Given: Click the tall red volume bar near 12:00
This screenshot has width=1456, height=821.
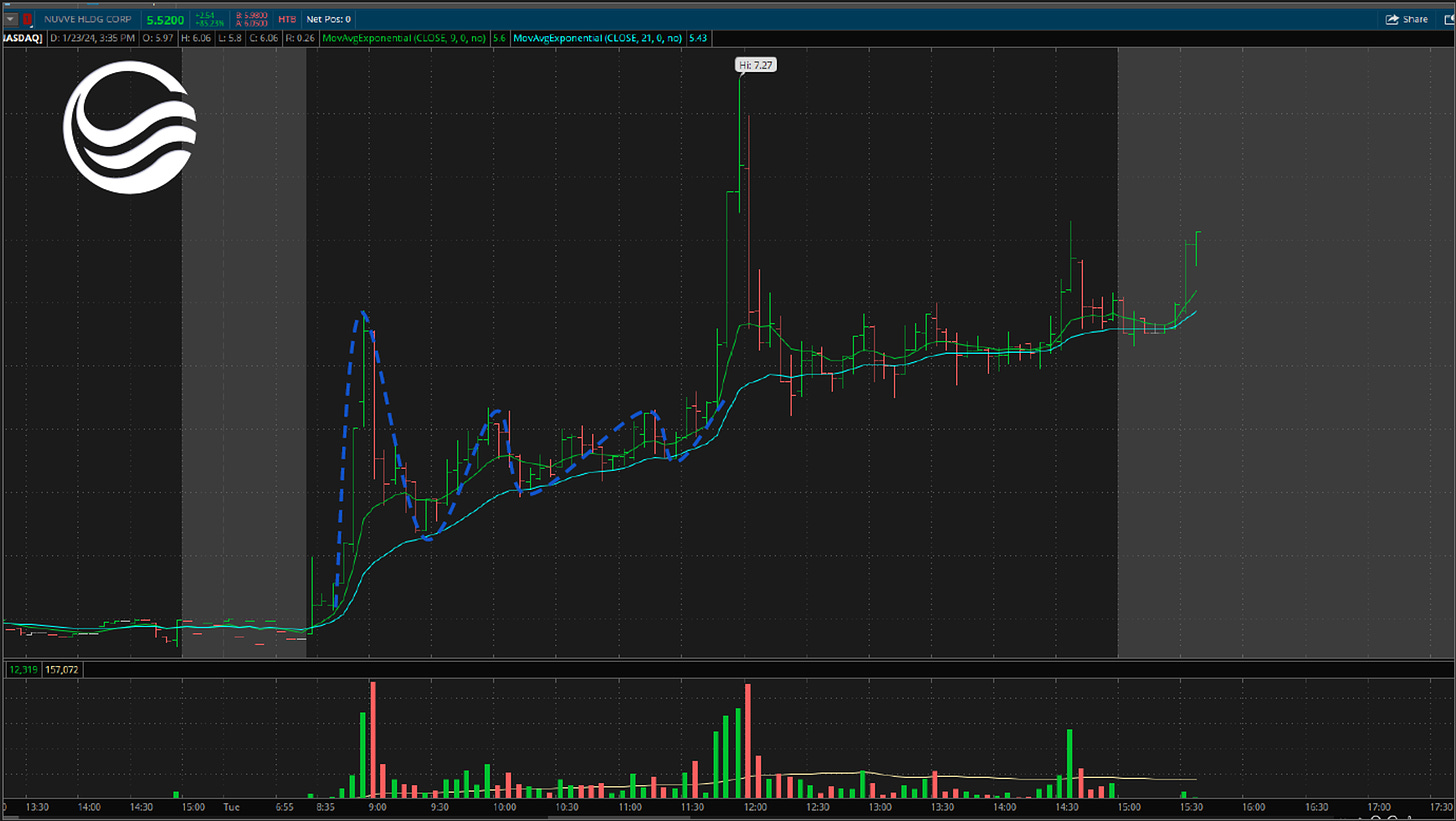Looking at the screenshot, I should (747, 740).
